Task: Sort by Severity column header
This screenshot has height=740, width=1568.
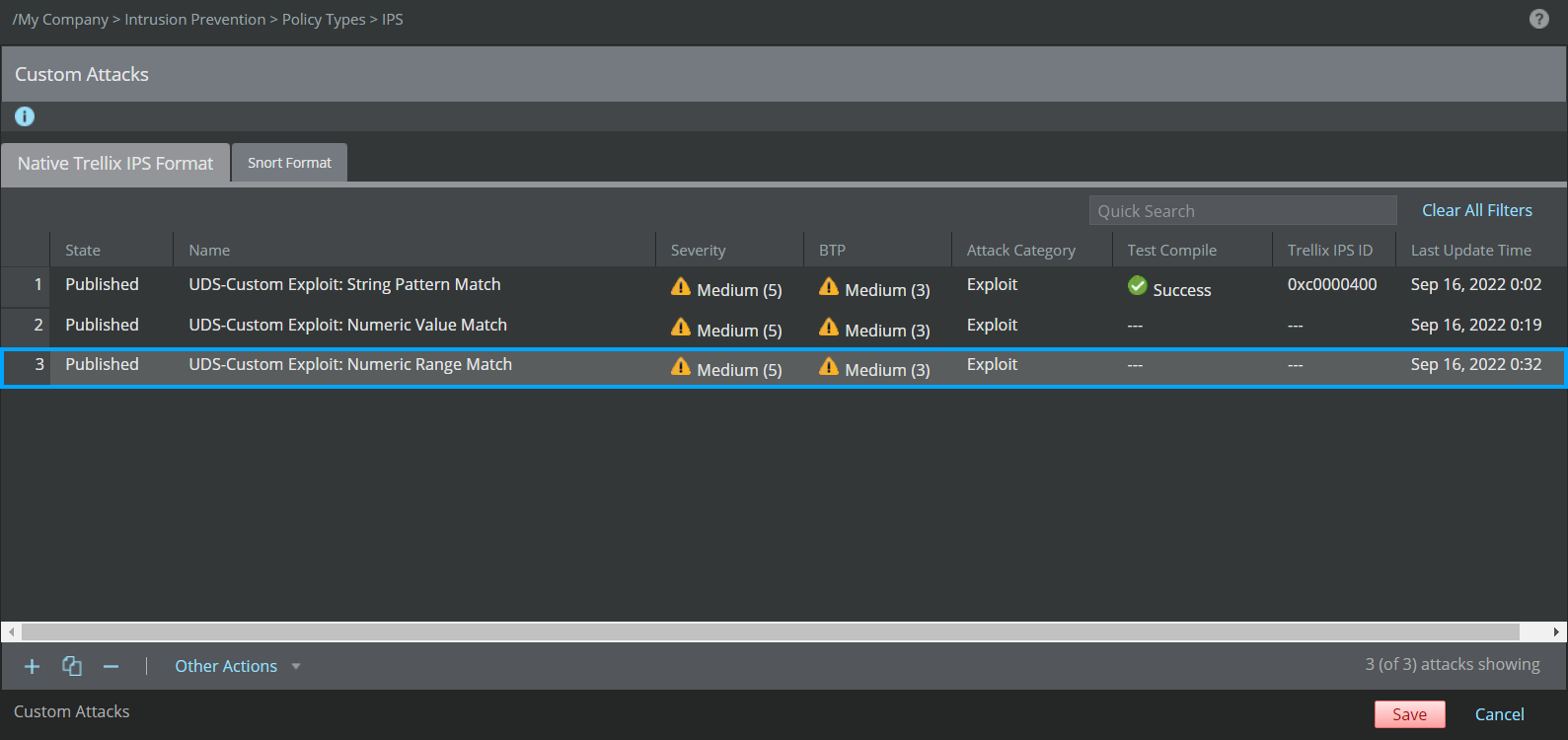Action: [x=730, y=250]
